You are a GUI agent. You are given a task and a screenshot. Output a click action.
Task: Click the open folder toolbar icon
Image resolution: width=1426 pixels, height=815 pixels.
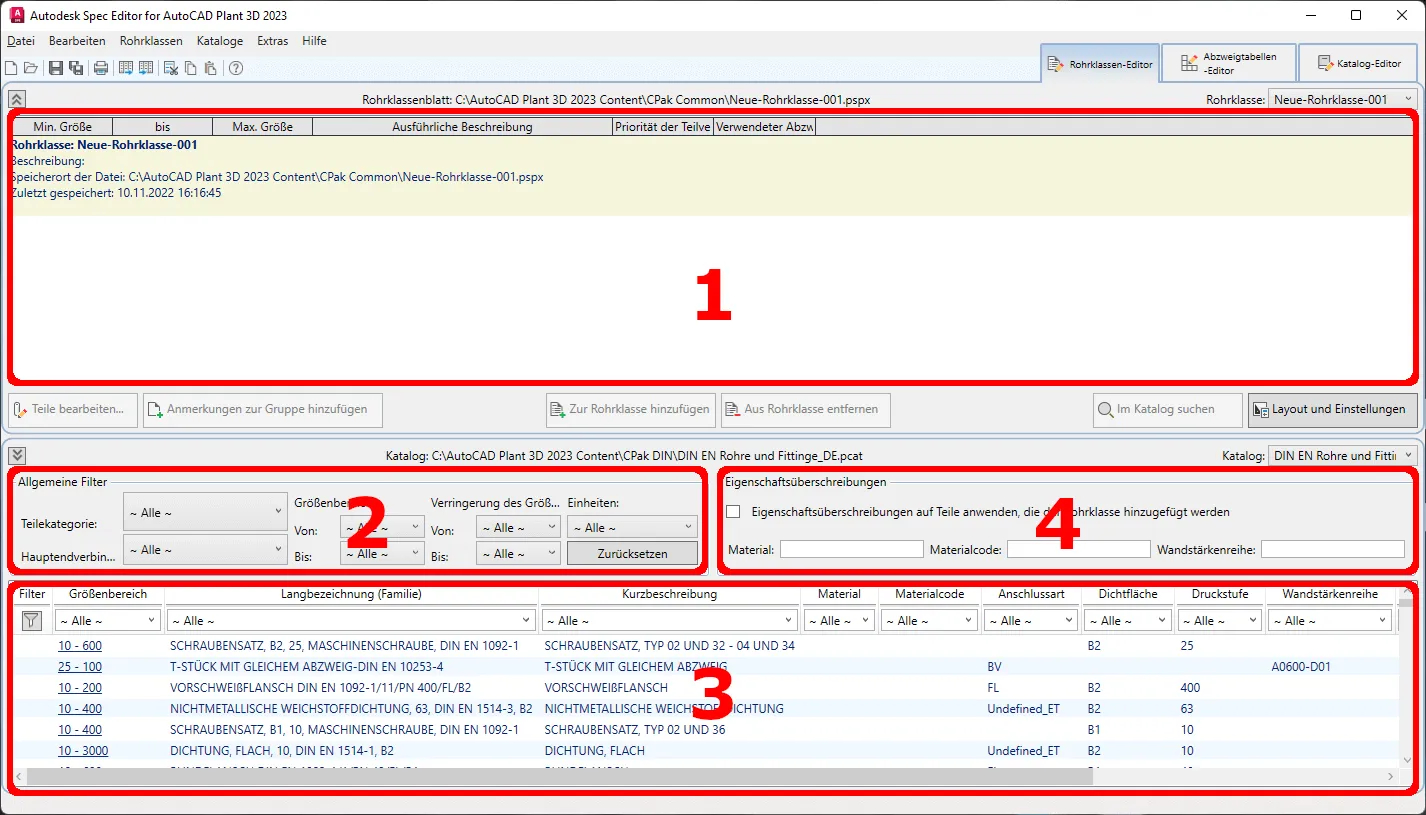tap(31, 68)
